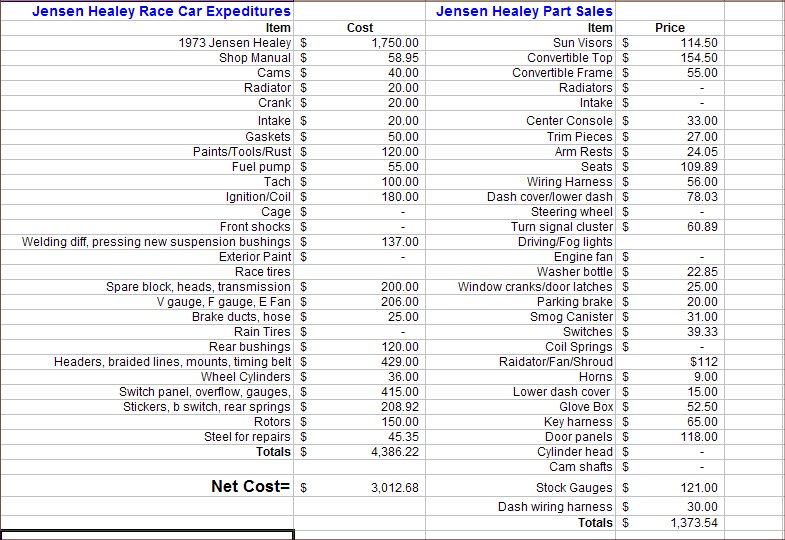Viewport: 785px width, 540px height.
Task: Select the 429.00 cost cell
Action: (359, 362)
